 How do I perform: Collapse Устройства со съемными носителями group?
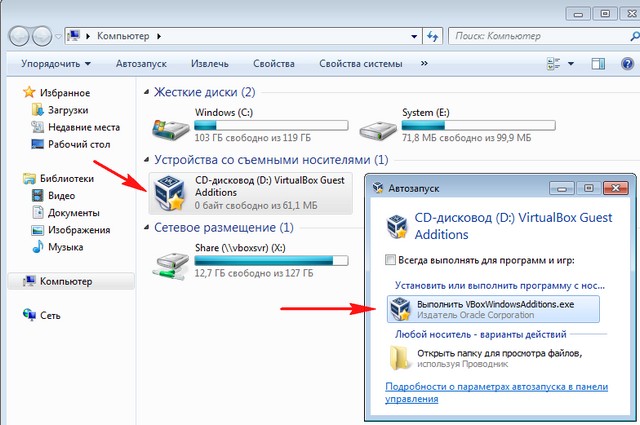tap(147, 160)
